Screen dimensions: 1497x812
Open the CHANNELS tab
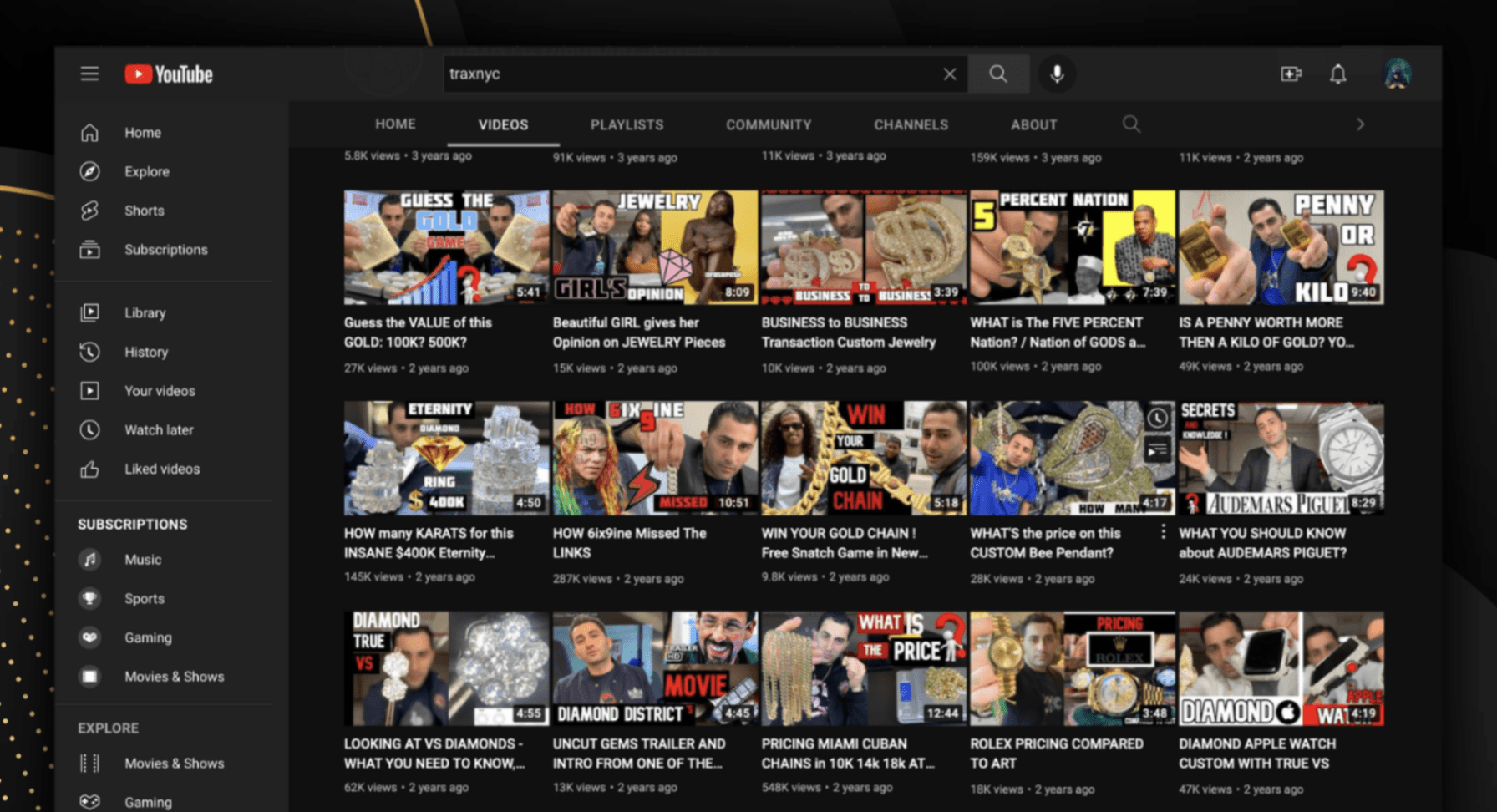click(x=911, y=124)
